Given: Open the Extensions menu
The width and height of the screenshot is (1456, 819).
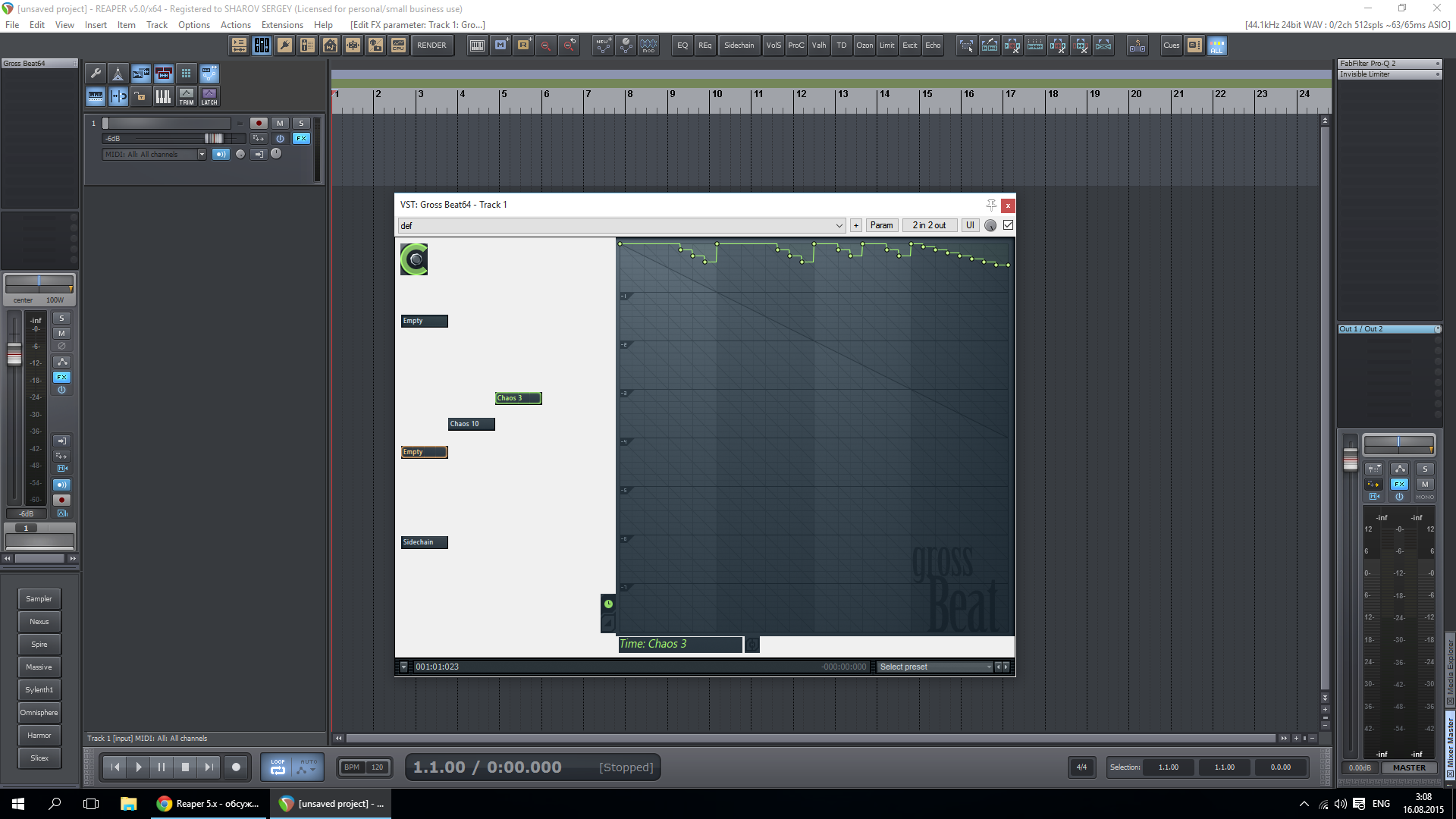Looking at the screenshot, I should coord(282,25).
